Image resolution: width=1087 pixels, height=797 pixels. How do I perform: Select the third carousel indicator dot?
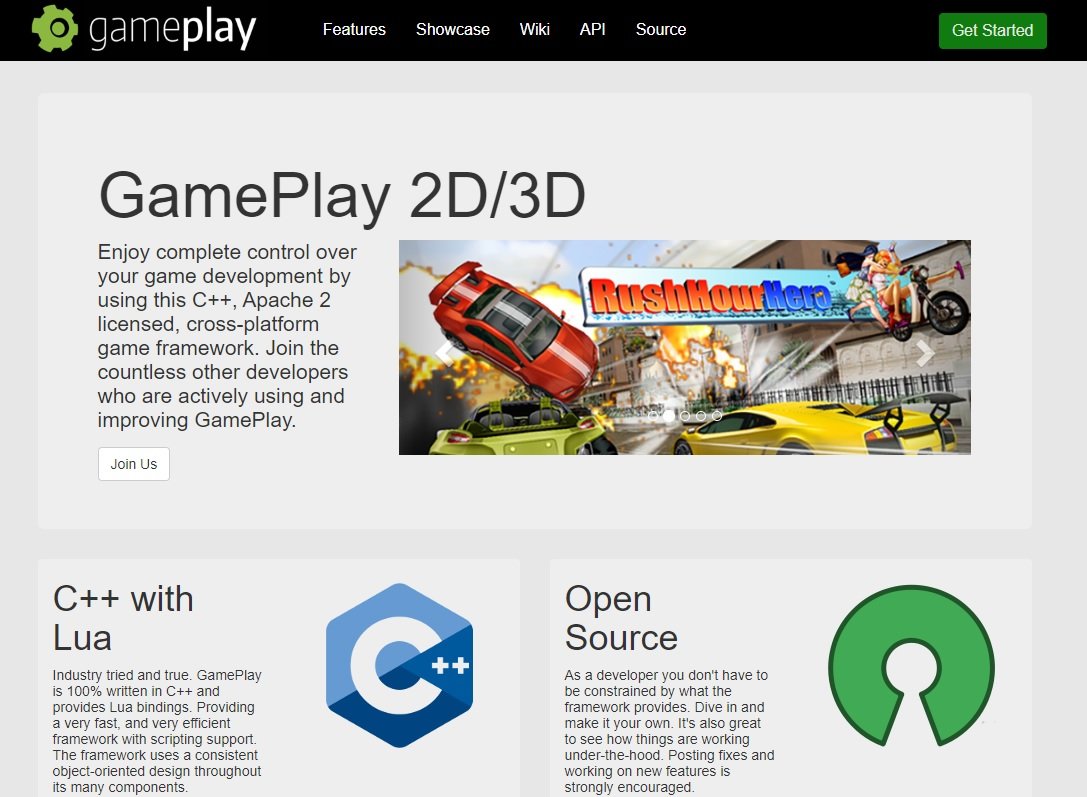(x=685, y=416)
